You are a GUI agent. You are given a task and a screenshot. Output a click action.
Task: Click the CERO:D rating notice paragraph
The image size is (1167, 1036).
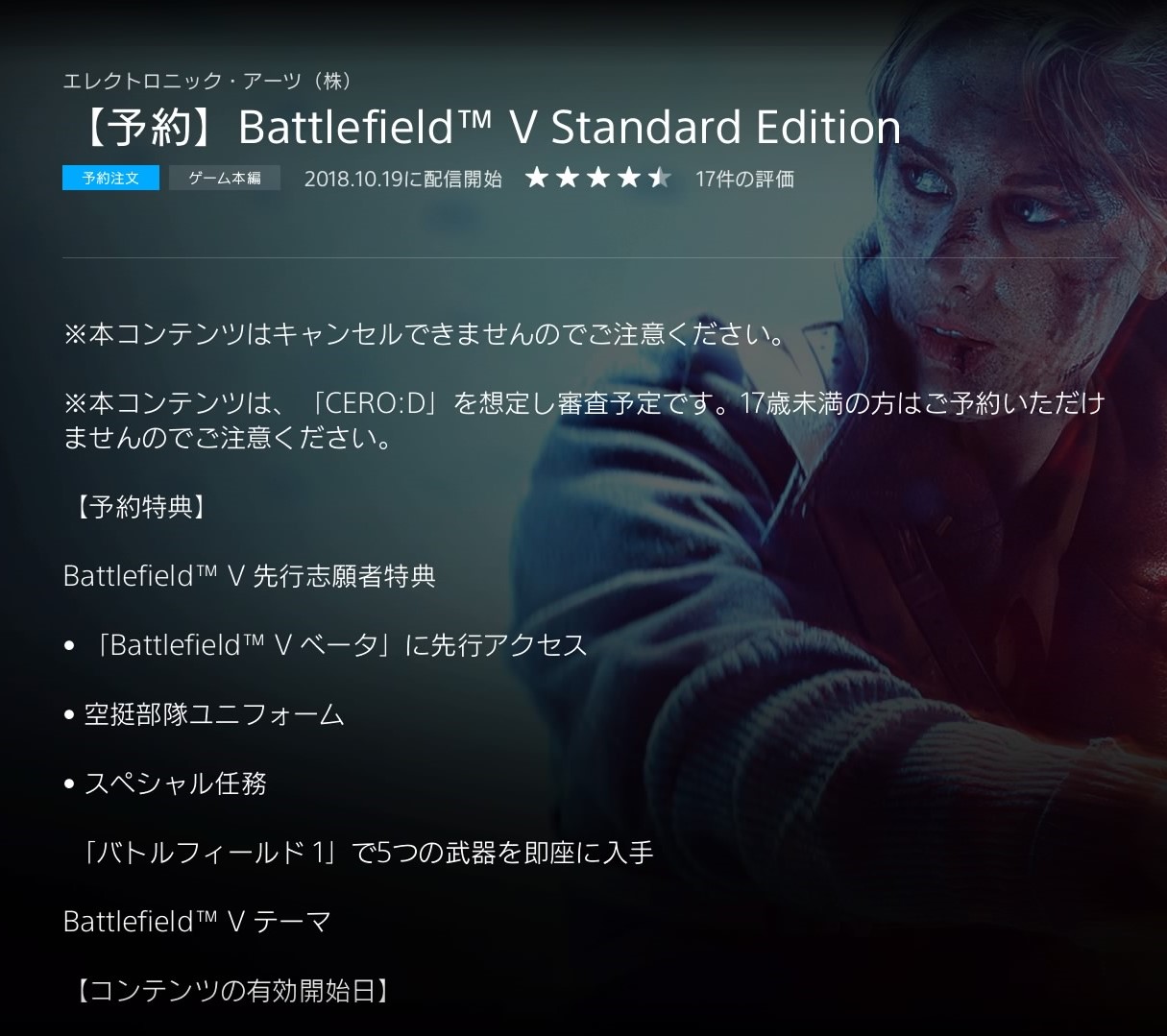[x=584, y=421]
